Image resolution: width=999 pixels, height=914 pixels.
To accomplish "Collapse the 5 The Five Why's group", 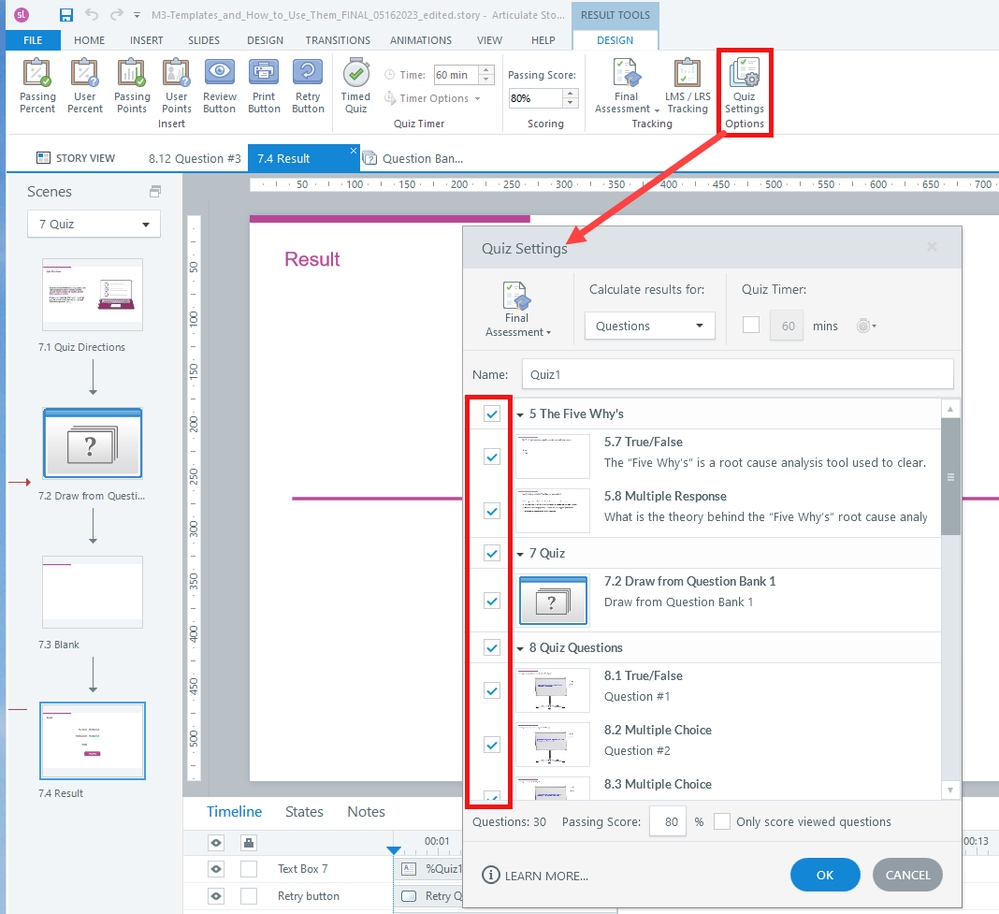I will 521,414.
